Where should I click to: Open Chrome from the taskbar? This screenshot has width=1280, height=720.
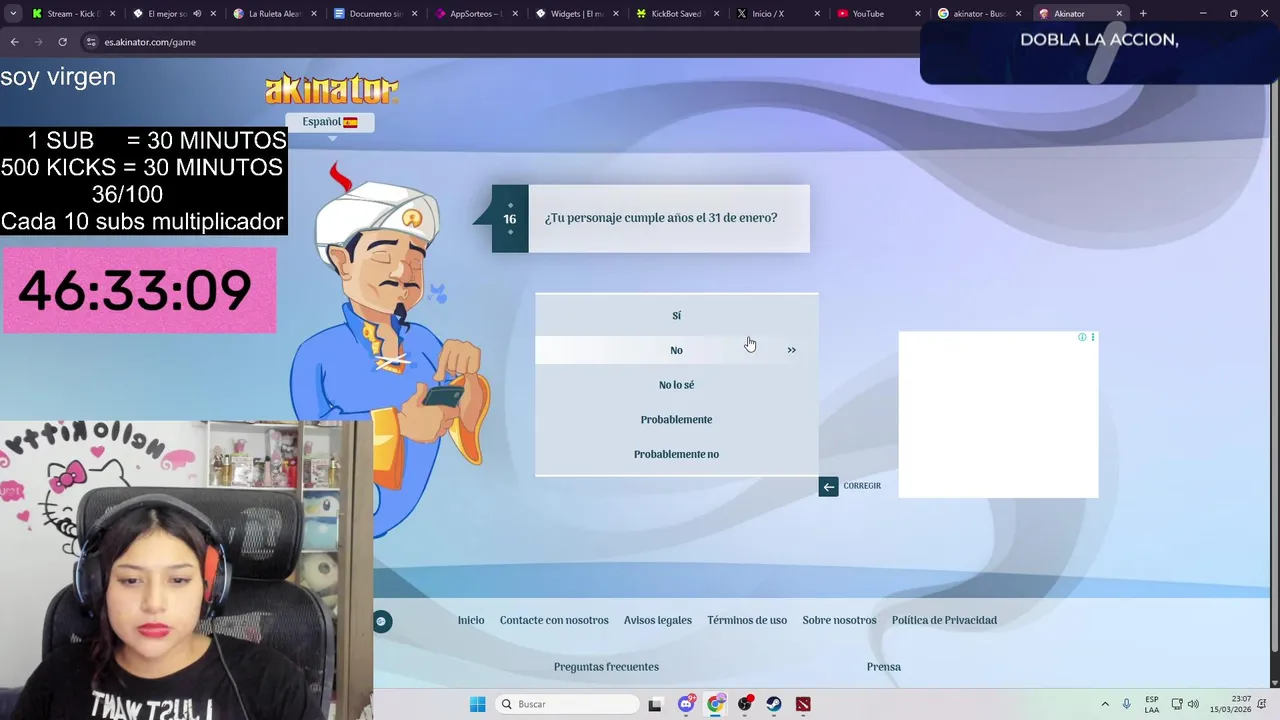(715, 704)
